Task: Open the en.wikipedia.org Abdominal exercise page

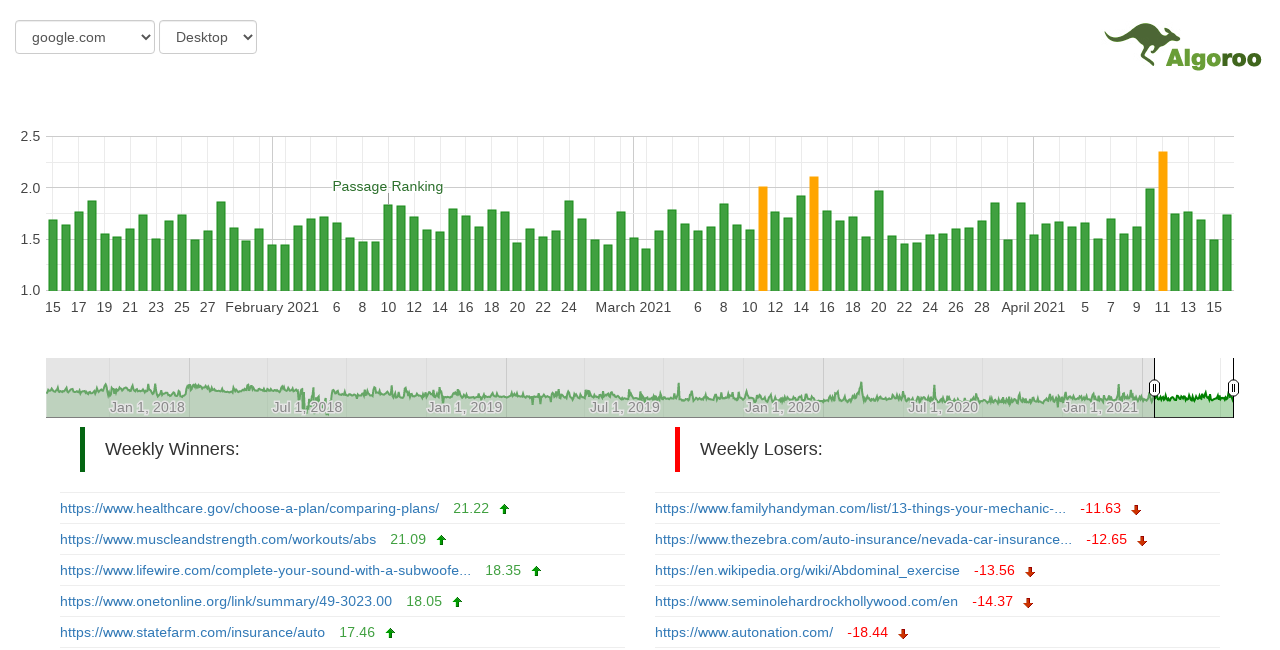Action: [x=807, y=570]
